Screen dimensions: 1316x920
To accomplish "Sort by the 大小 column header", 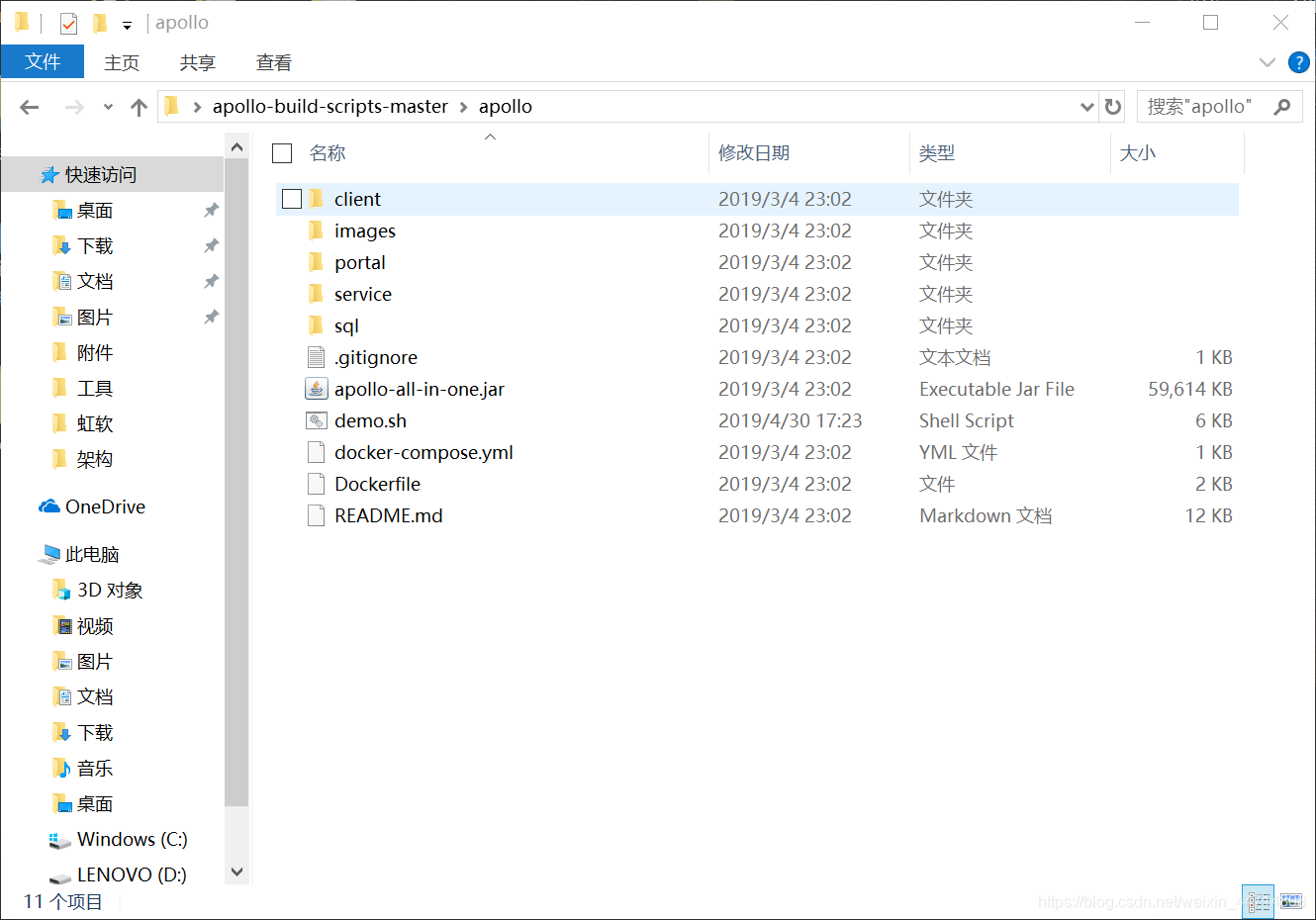I will click(x=1138, y=153).
